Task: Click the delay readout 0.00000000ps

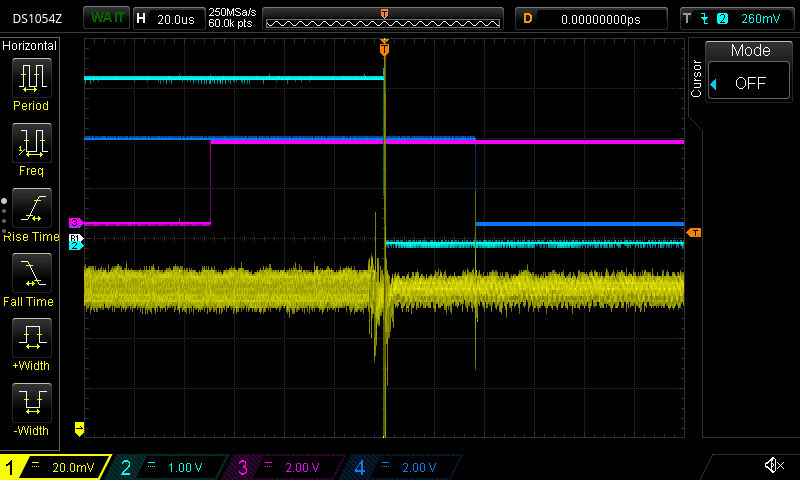Action: pos(600,18)
